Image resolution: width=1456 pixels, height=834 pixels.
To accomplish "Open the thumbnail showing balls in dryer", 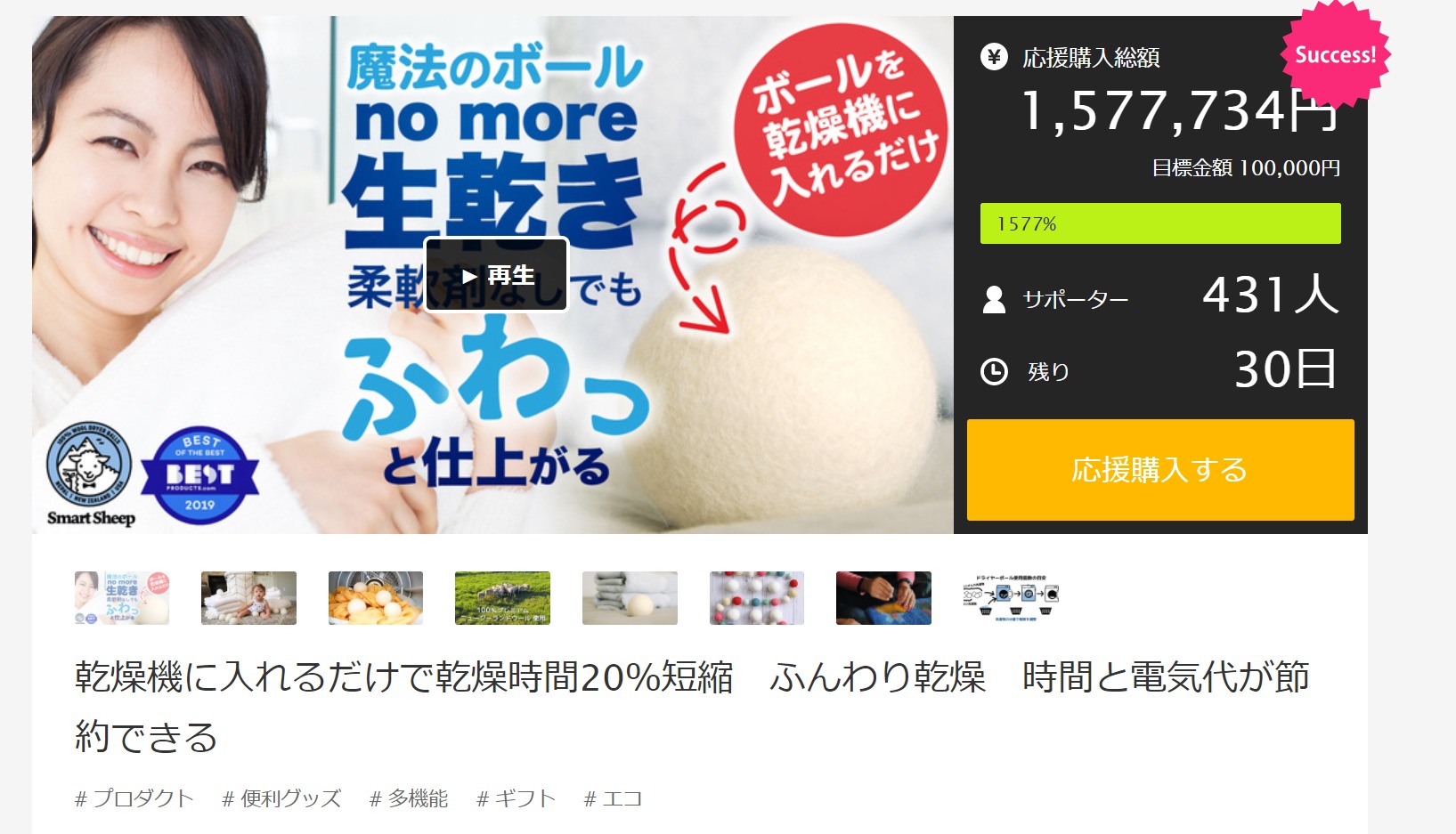I will tap(376, 598).
